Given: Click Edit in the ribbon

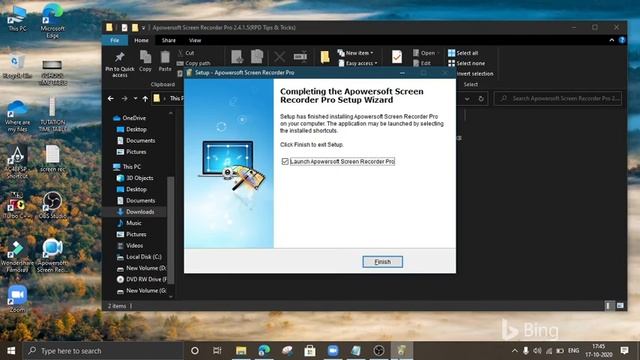Looking at the screenshot, I should coord(422,63).
